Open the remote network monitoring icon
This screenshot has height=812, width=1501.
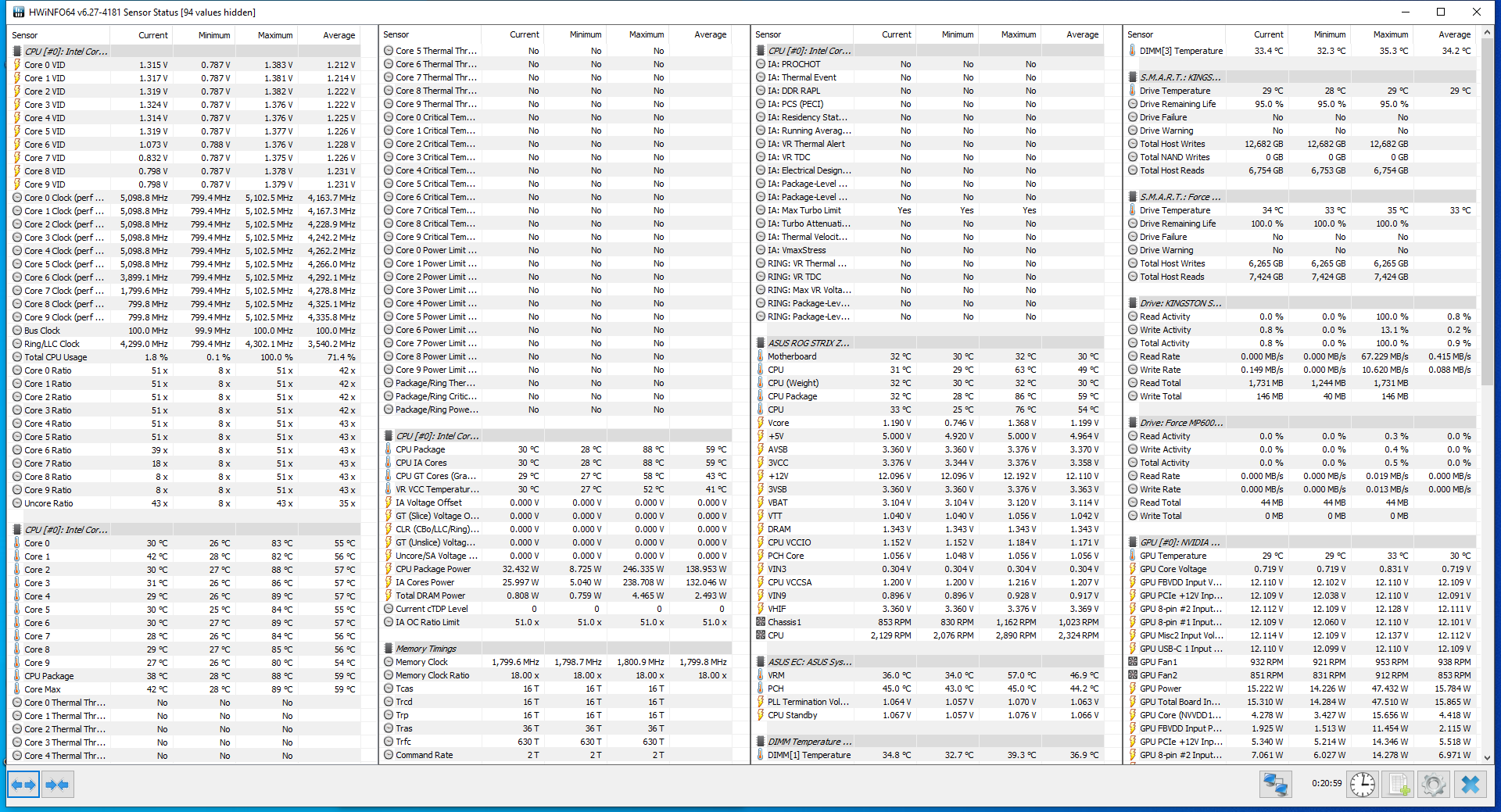pyautogui.click(x=1275, y=784)
